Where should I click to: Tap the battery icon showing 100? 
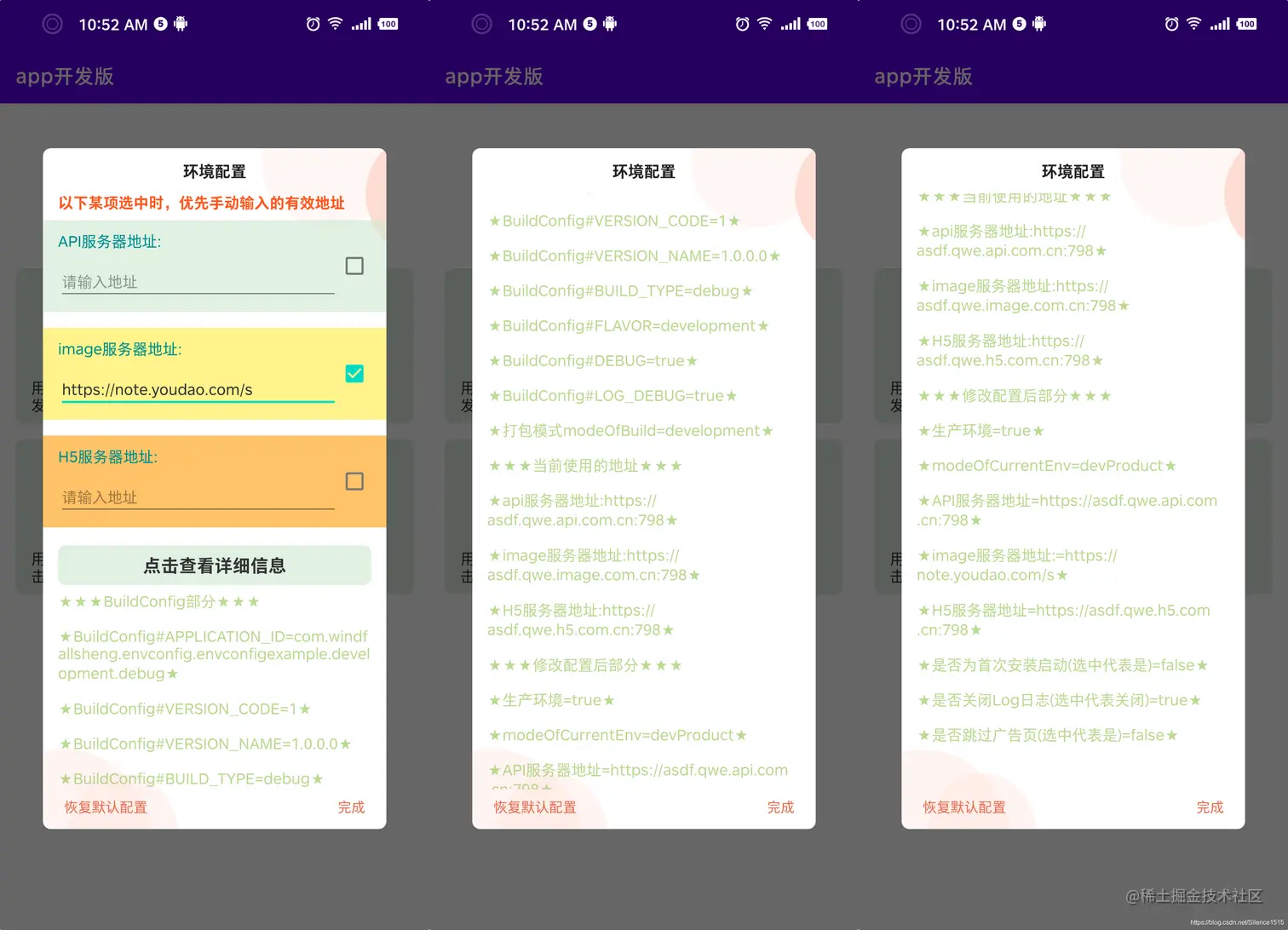[x=387, y=24]
